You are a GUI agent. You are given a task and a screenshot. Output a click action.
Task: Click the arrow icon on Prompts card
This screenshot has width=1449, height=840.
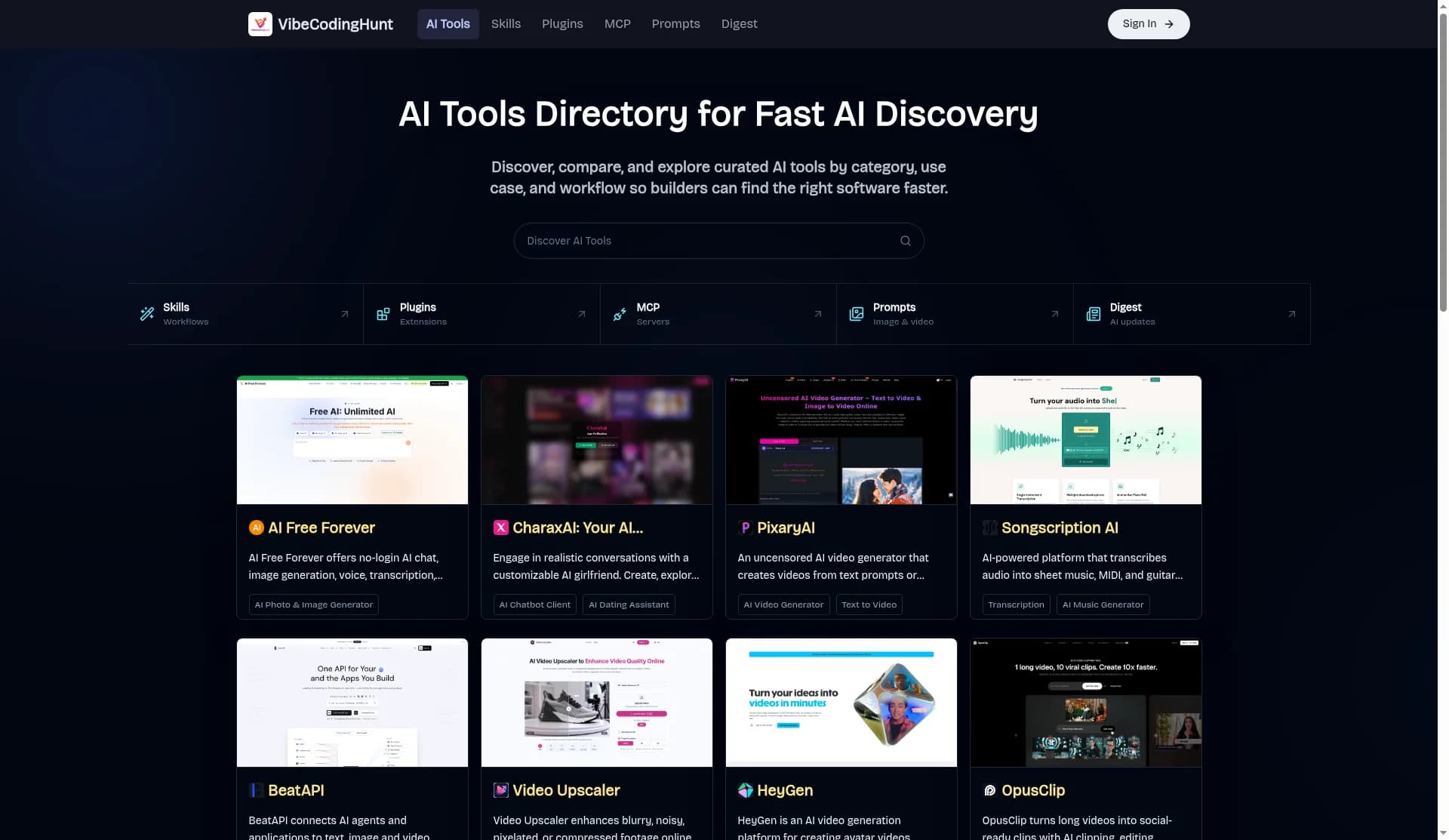pos(1054,314)
